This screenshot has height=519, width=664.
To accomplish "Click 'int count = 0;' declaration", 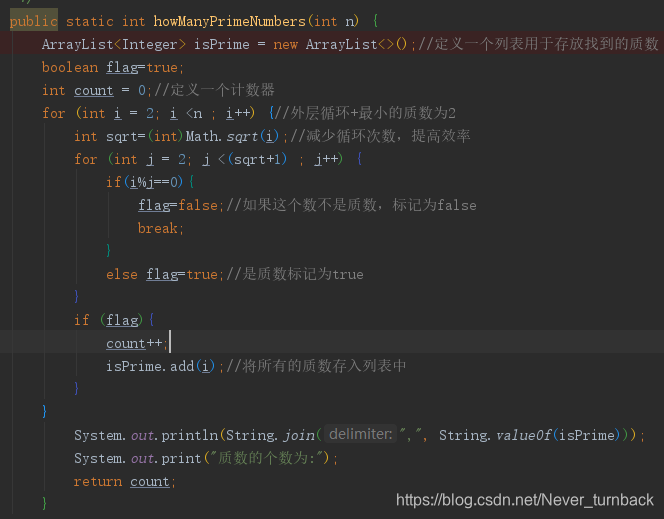I will pos(97,90).
